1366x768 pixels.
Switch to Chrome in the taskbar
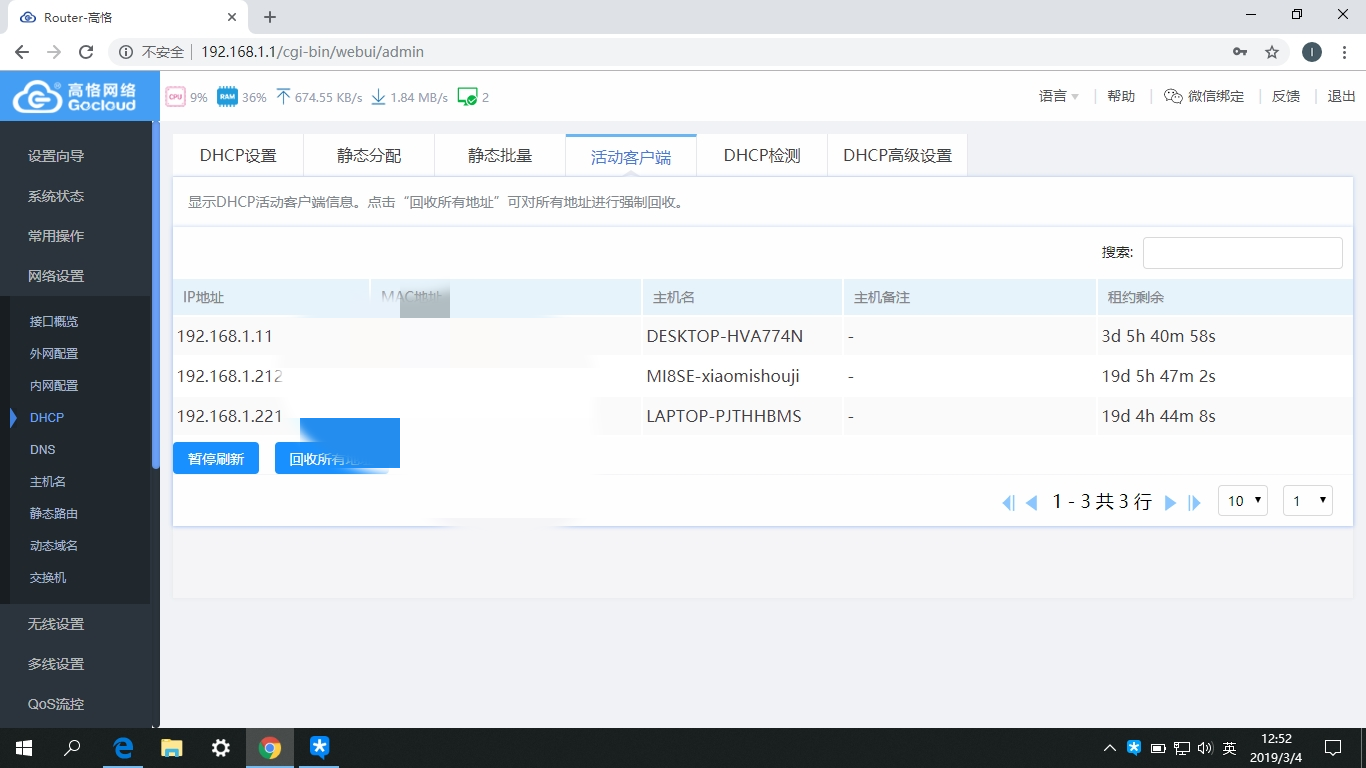pyautogui.click(x=270, y=748)
